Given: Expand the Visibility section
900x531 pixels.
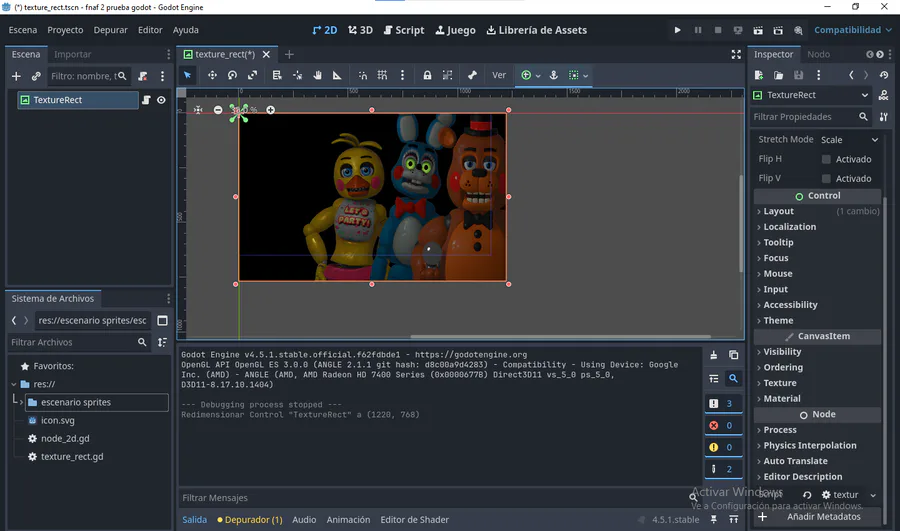Looking at the screenshot, I should click(x=817, y=352).
